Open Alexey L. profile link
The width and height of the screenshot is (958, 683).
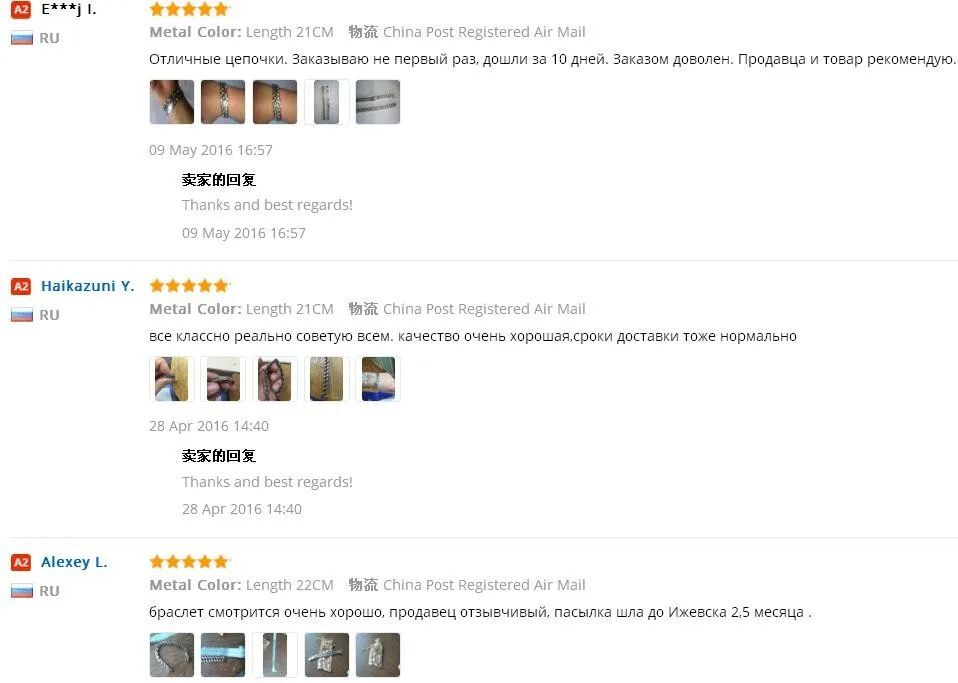[74, 562]
